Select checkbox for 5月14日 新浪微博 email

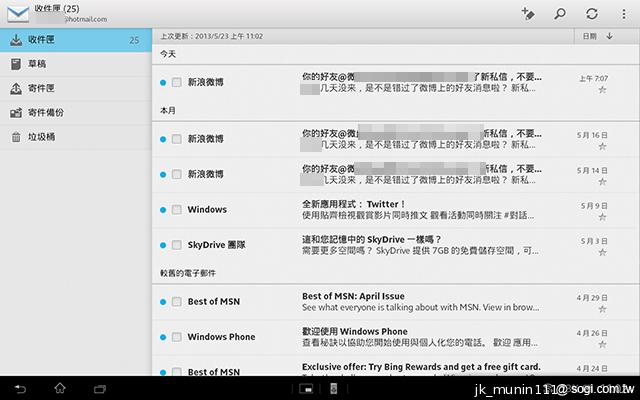(176, 174)
